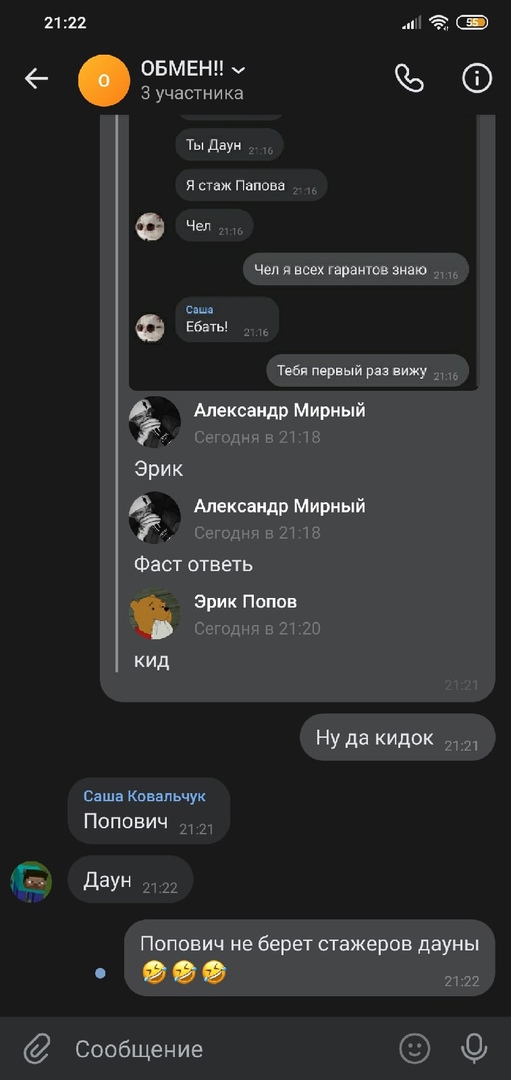Expand the ОБМЕН!! chat title dropdown chevron
Image resolution: width=511 pixels, height=1080 pixels.
pos(239,70)
